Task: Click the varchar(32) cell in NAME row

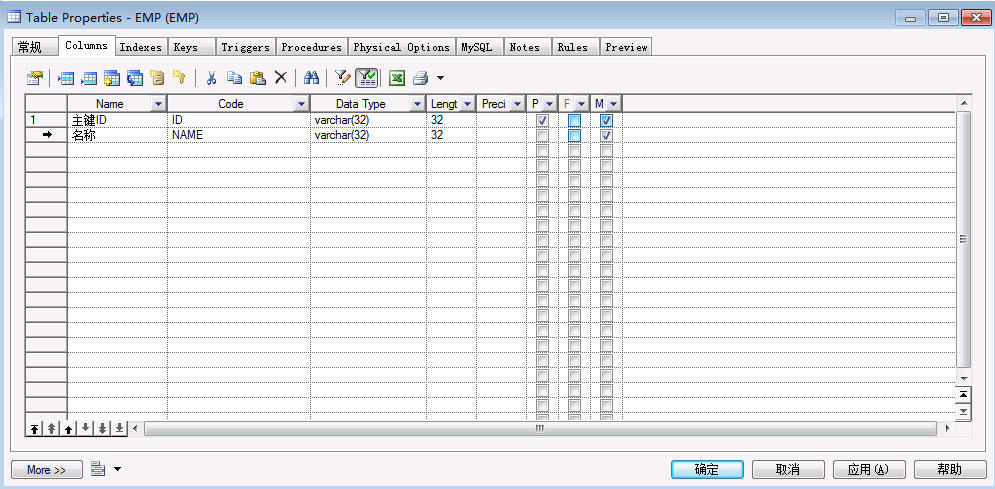Action: tap(368, 135)
